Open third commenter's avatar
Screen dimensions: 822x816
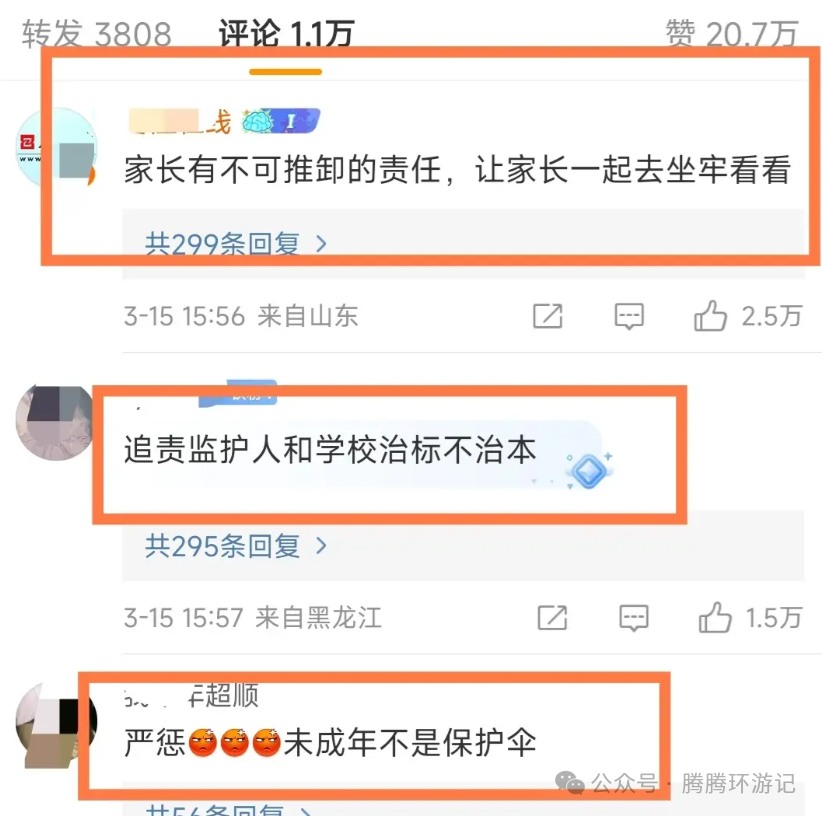(x=56, y=724)
